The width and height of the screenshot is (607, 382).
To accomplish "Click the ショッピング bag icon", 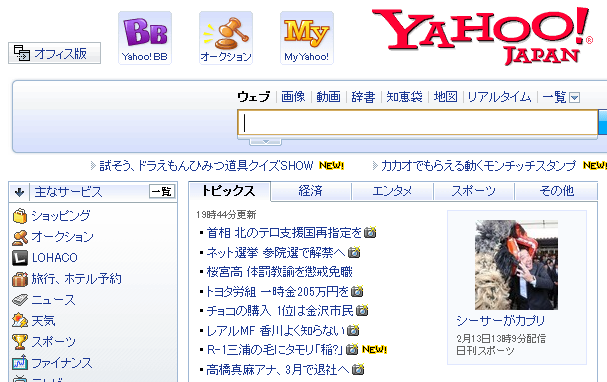I will click(x=20, y=216).
